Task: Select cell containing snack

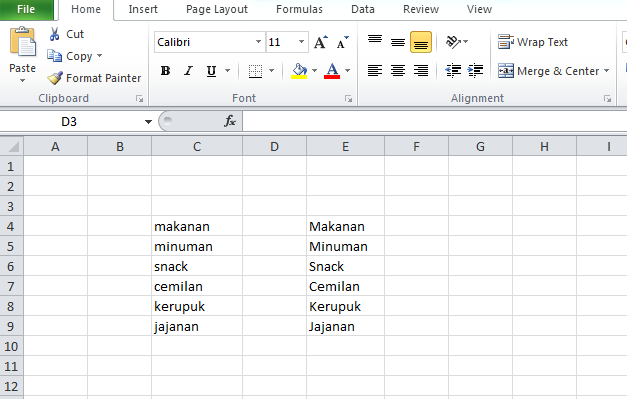Action: coord(197,266)
